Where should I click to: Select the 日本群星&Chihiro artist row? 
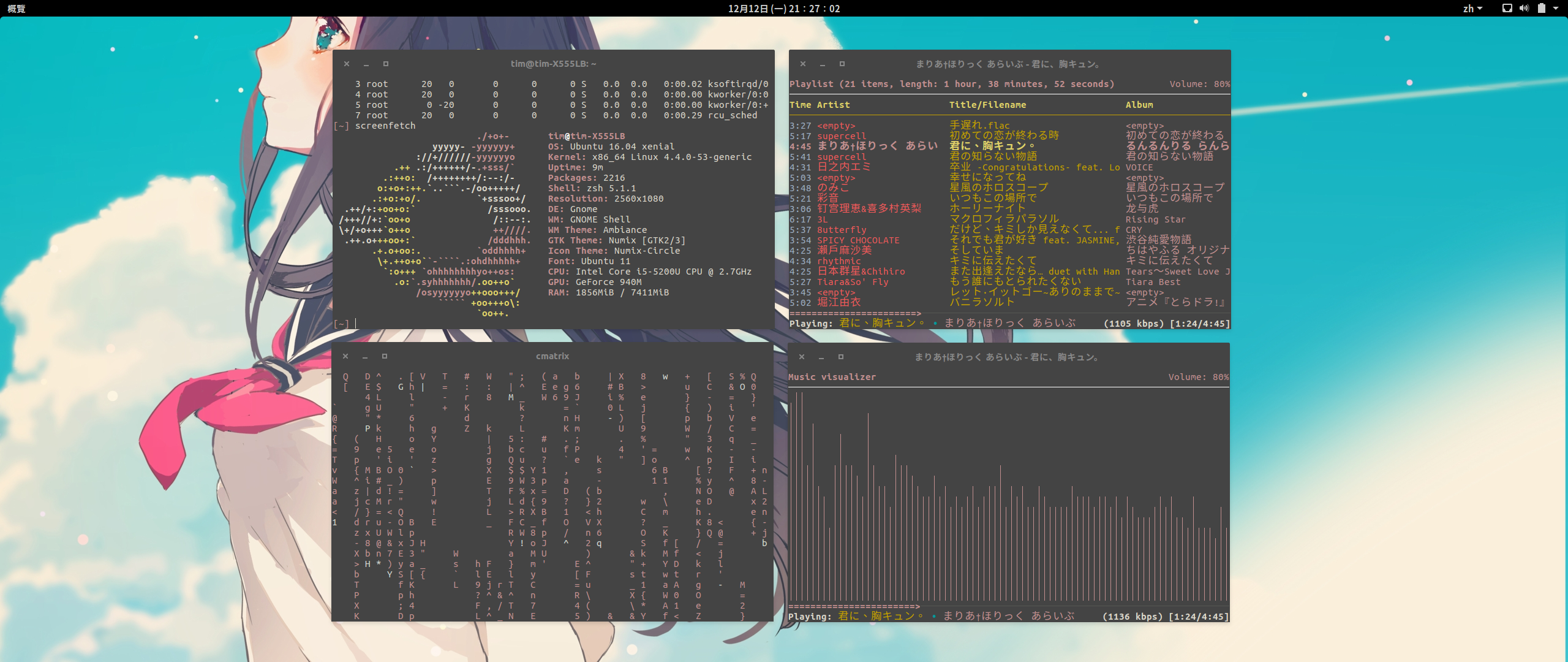click(x=1009, y=272)
